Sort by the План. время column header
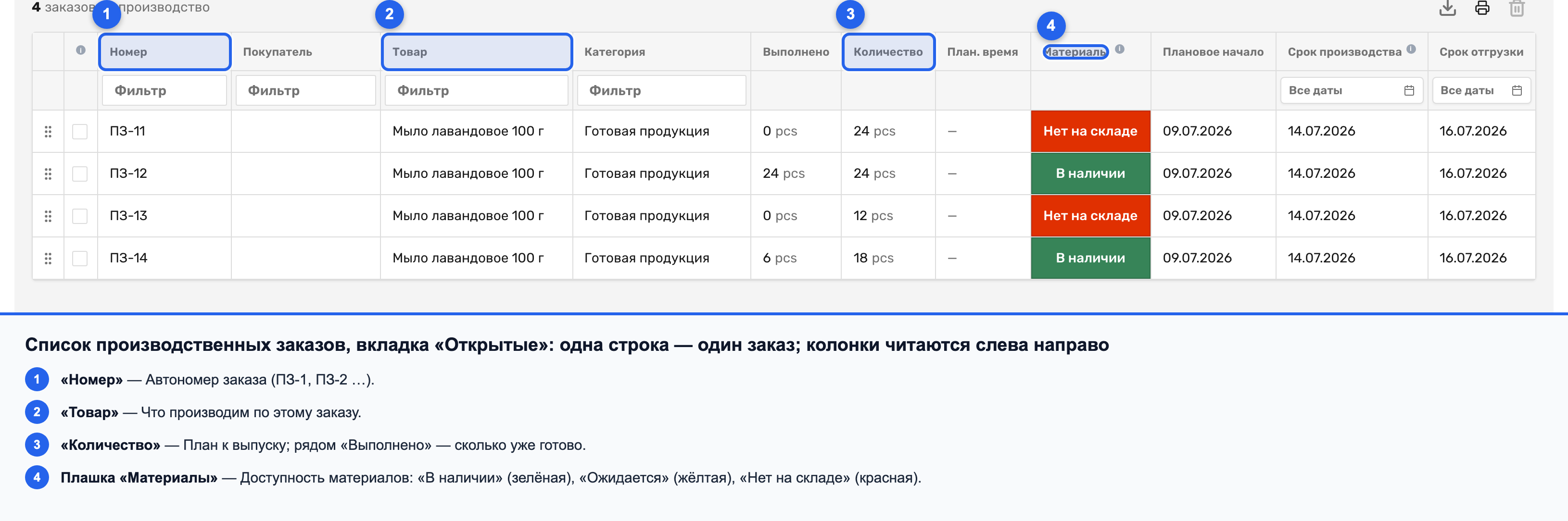Viewport: 1568px width, 521px height. (983, 52)
